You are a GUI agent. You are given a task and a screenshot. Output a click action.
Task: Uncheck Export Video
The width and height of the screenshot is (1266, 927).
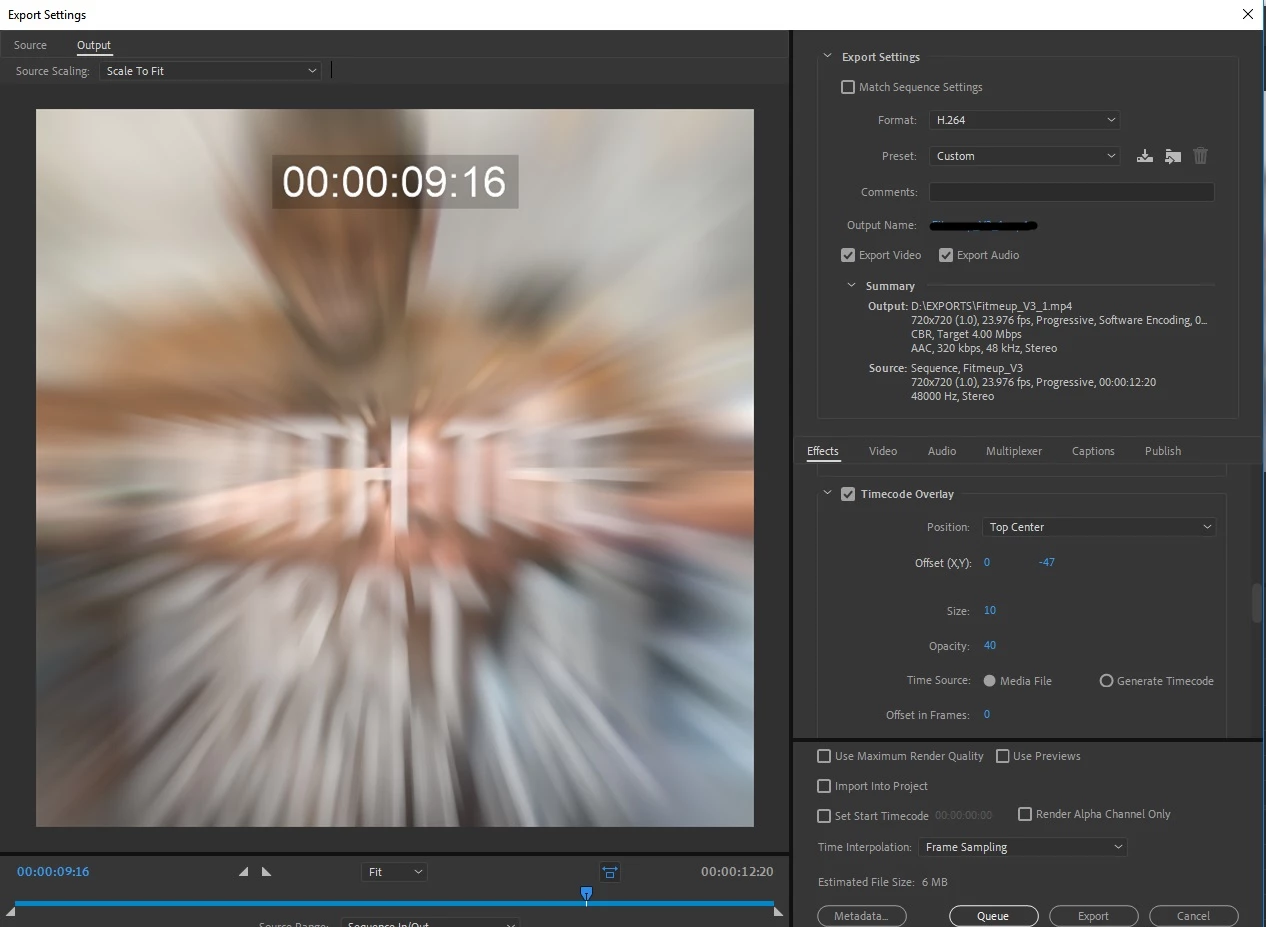[848, 255]
